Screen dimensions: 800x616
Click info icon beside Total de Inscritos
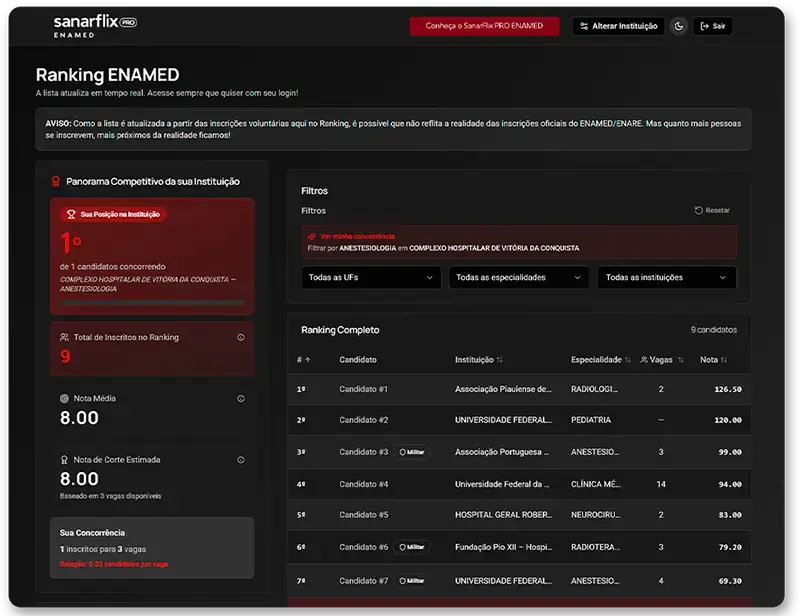(x=241, y=338)
